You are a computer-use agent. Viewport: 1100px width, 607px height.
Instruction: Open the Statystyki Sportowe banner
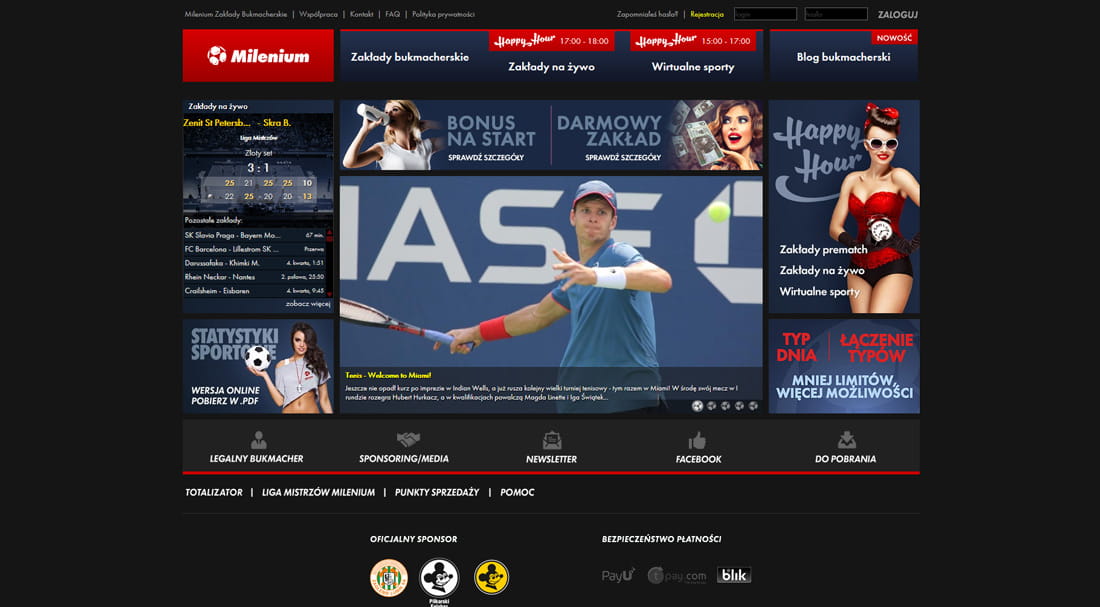[x=258, y=366]
